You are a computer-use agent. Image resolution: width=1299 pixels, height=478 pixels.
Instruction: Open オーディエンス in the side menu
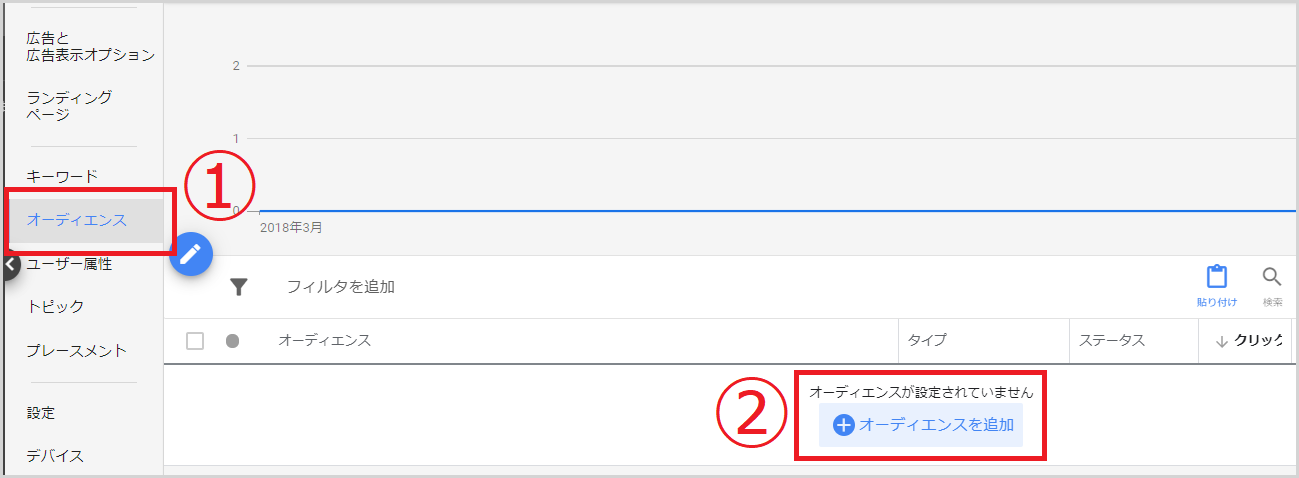pyautogui.click(x=77, y=220)
